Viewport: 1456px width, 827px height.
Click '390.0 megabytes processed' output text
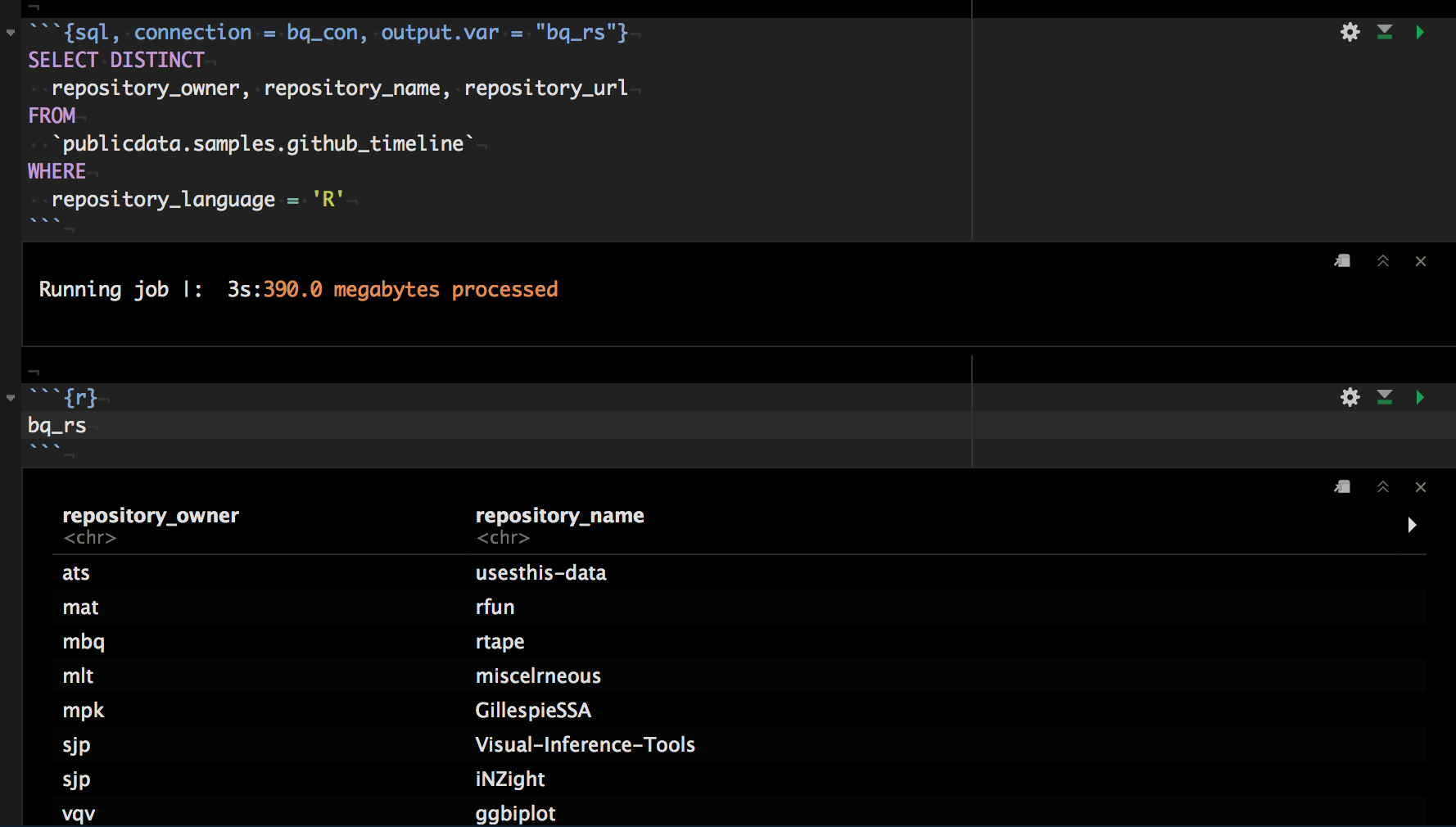pyautogui.click(x=410, y=289)
